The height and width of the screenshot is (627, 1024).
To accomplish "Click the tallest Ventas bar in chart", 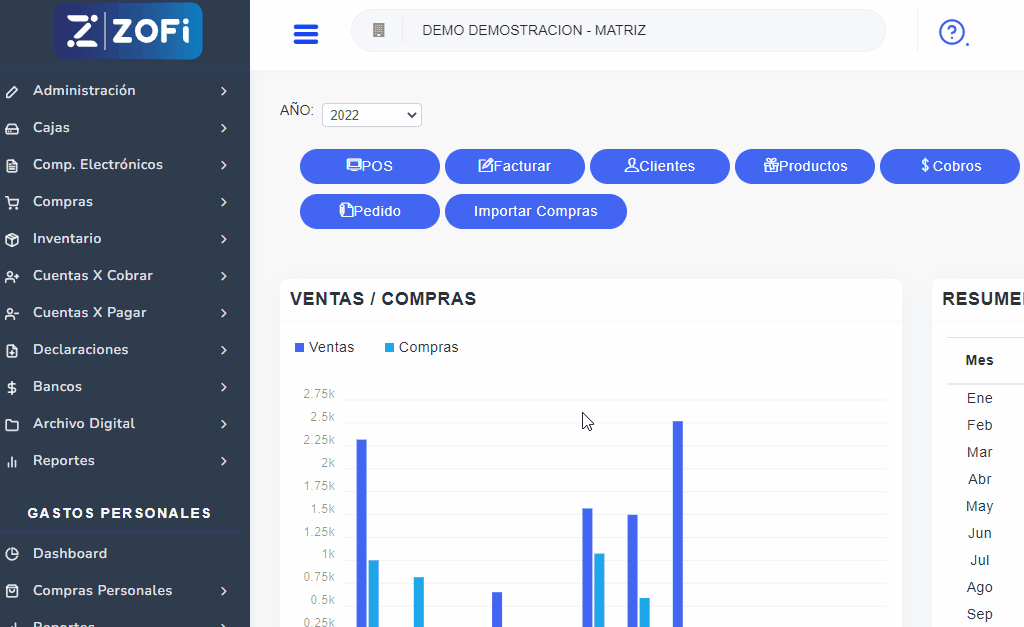I will pyautogui.click(x=678, y=520).
